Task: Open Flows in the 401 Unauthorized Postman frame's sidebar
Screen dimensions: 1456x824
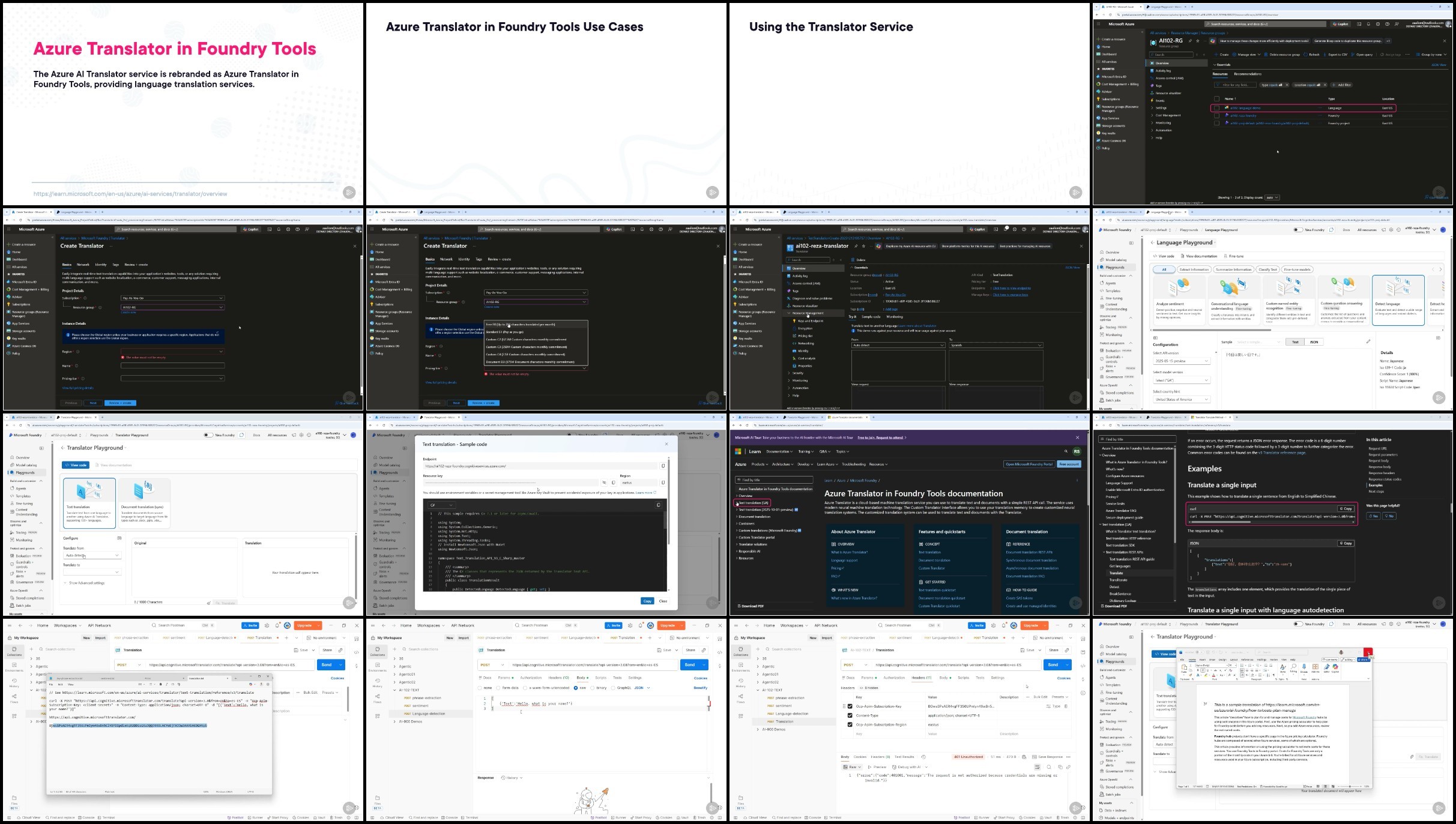Action: pos(740,699)
